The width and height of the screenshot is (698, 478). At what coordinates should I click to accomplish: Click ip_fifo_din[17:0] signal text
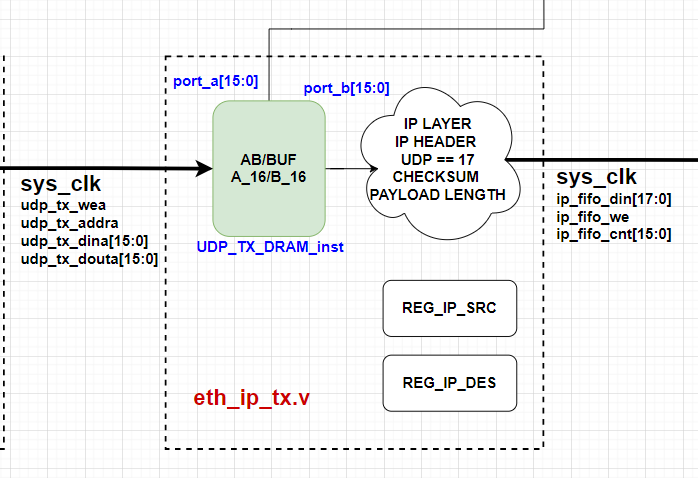(x=614, y=199)
